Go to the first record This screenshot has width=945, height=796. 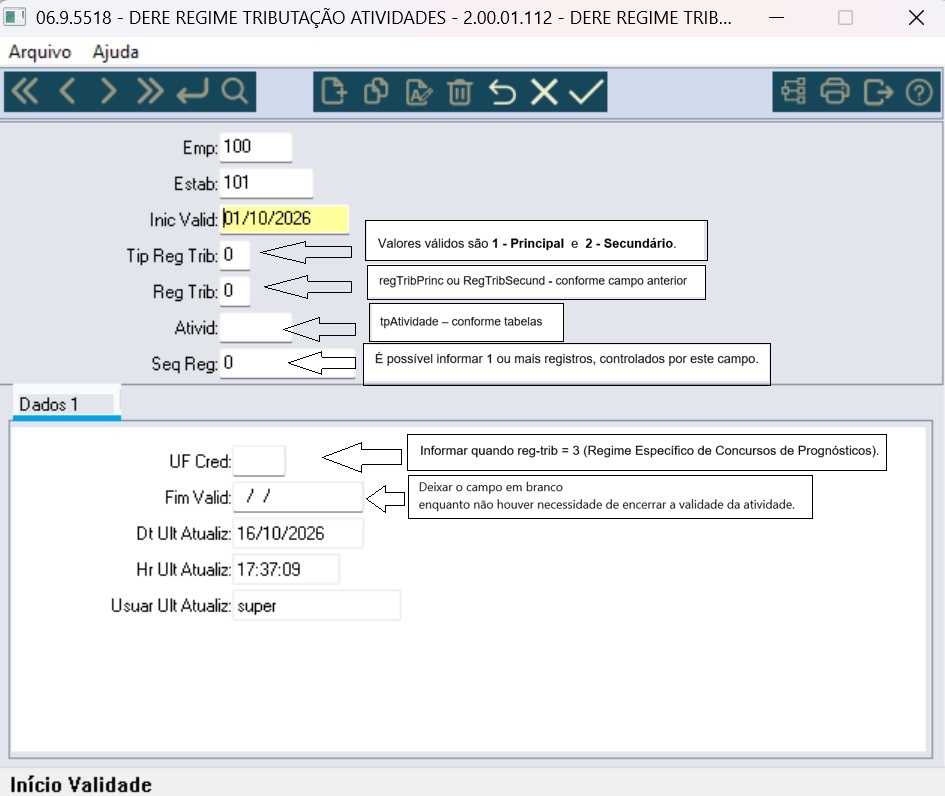[25, 92]
